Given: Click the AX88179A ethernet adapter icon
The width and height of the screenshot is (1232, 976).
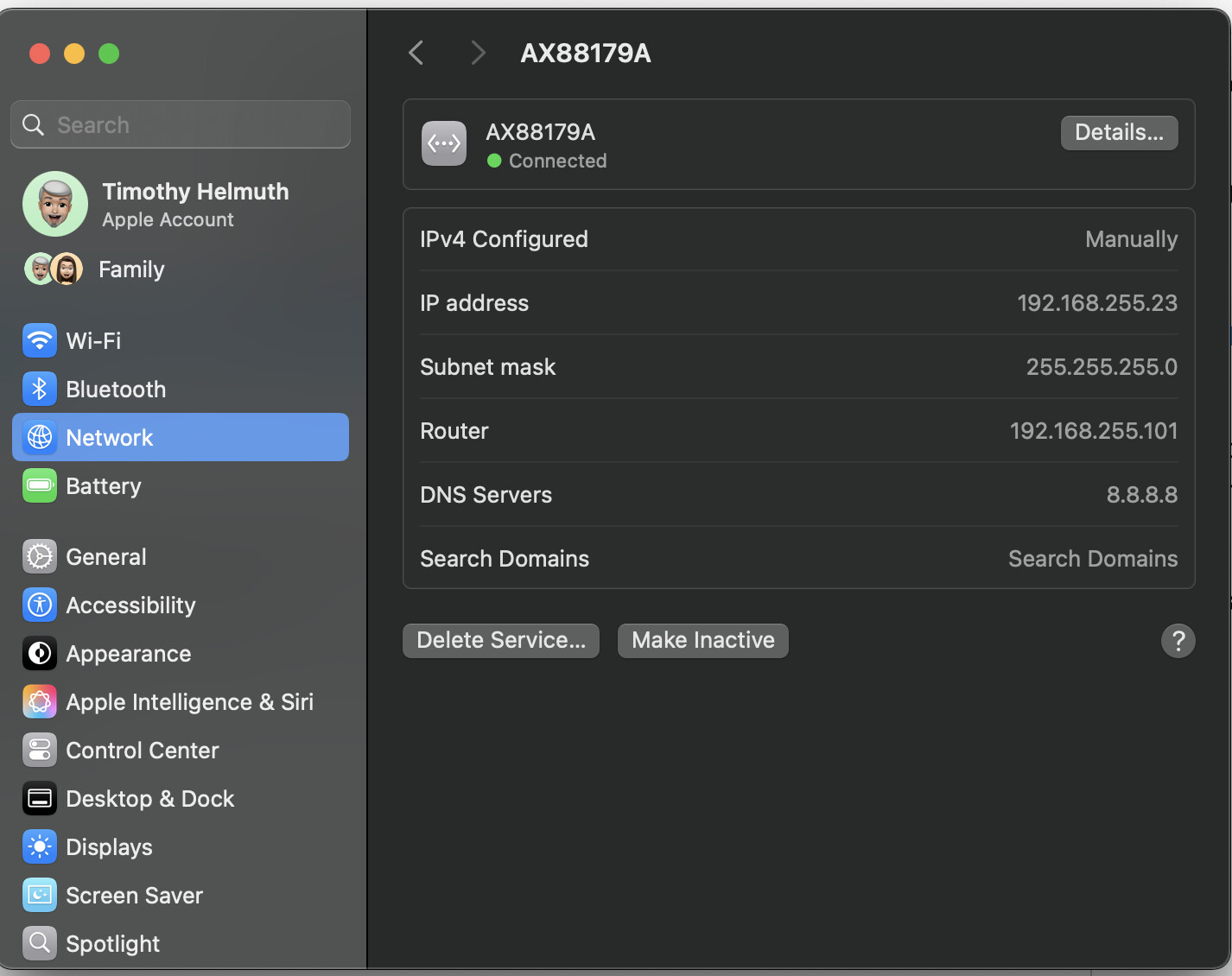Looking at the screenshot, I should [444, 143].
